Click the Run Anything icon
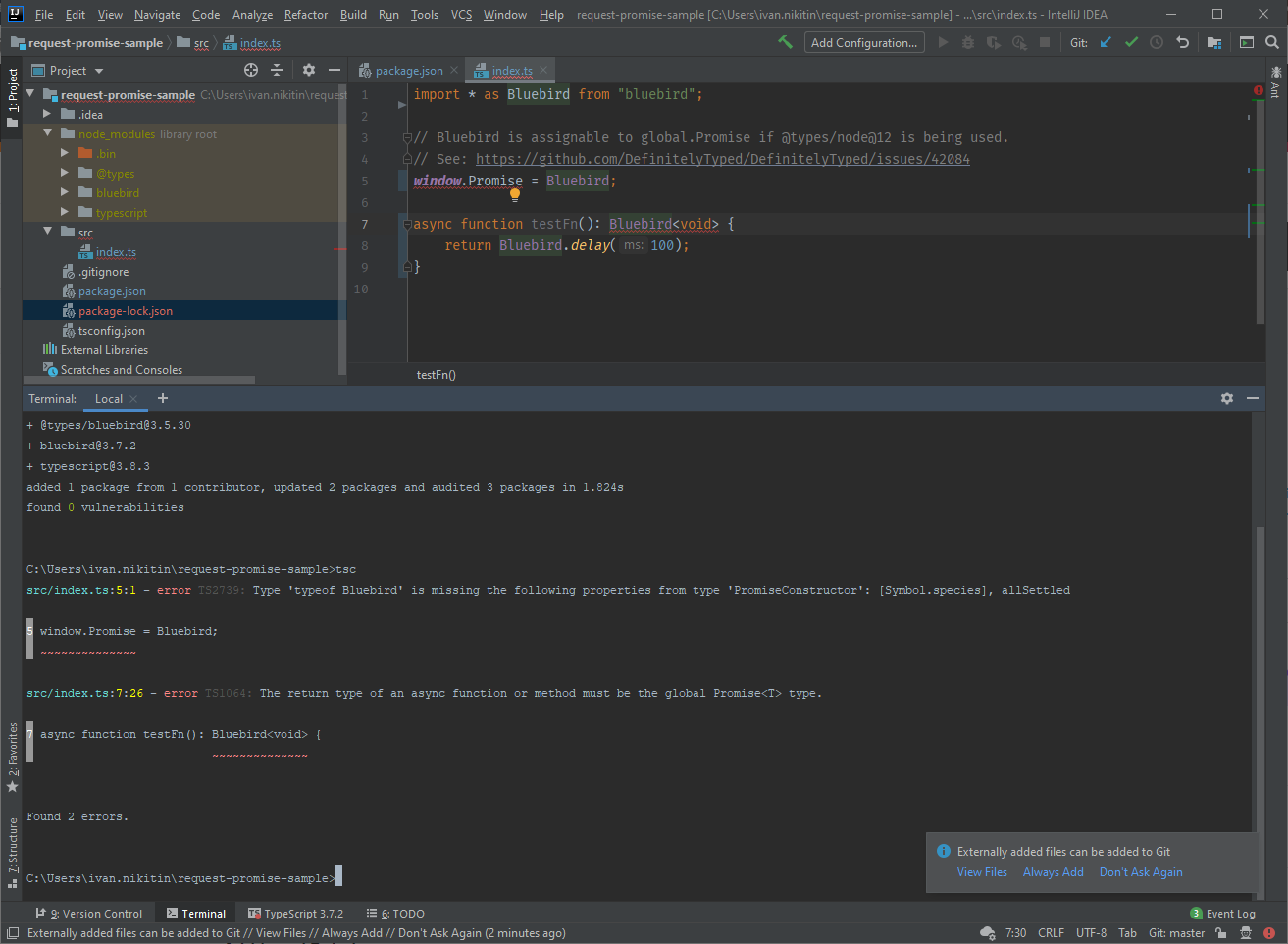Screen dimensions: 1288x944 [1247, 42]
